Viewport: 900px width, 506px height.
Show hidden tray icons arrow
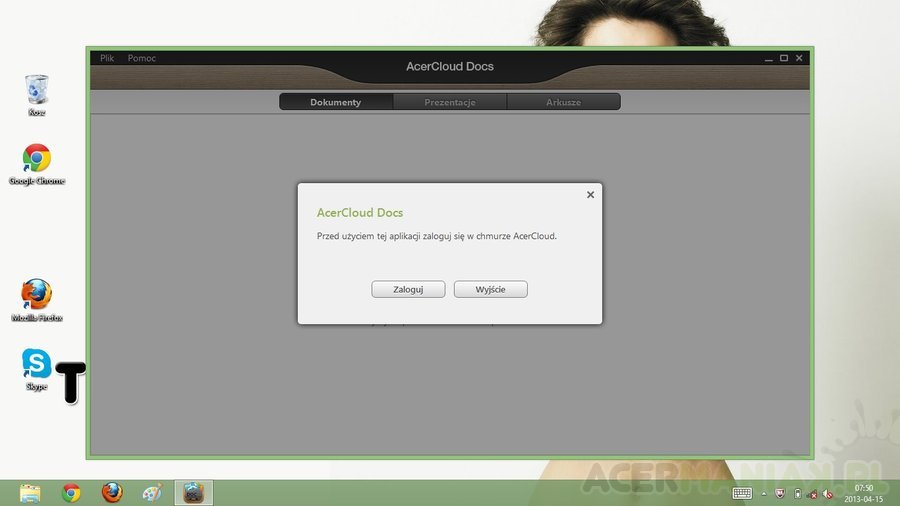tap(764, 493)
